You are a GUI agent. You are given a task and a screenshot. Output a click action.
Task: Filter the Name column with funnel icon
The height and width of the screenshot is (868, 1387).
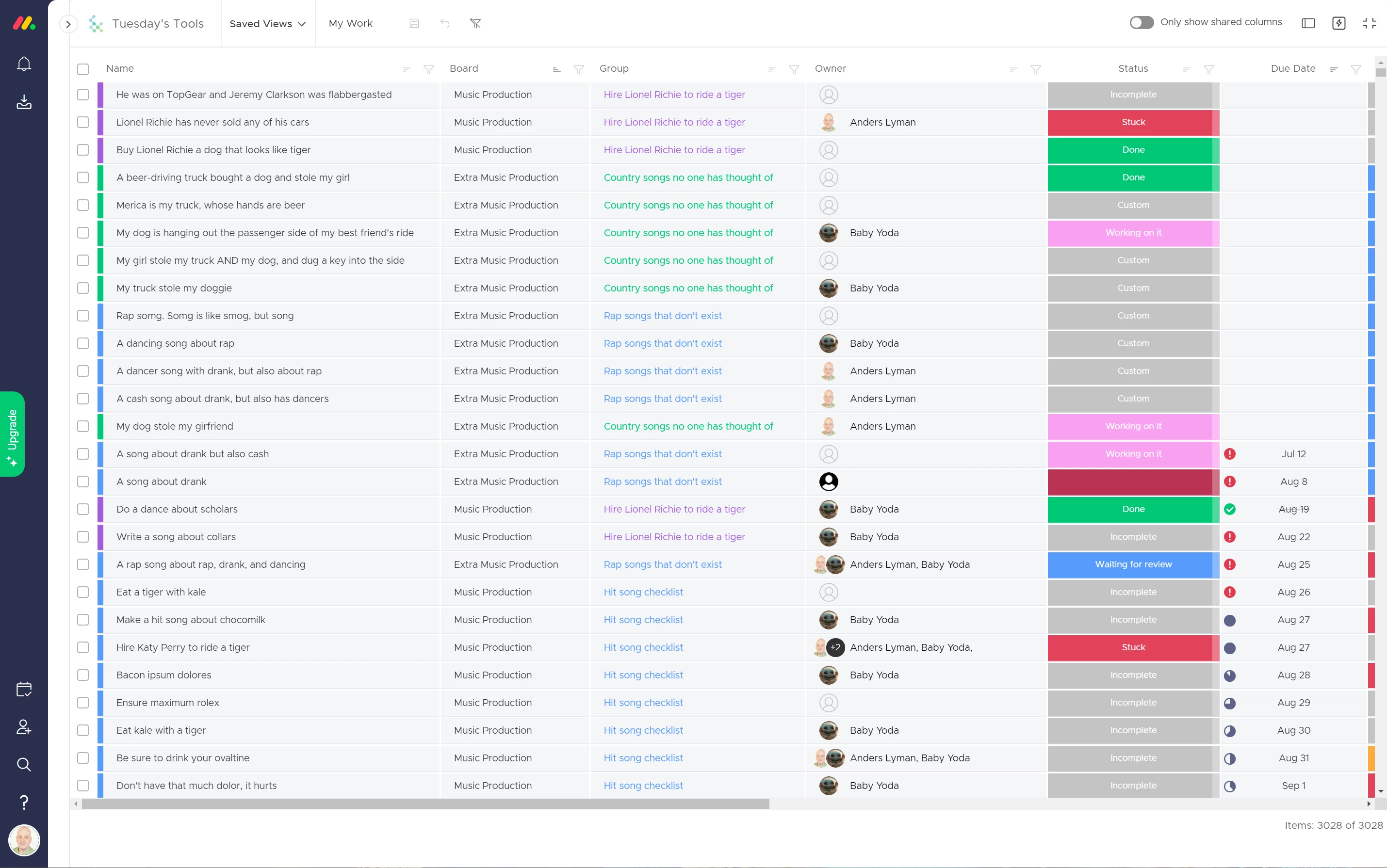pyautogui.click(x=428, y=69)
